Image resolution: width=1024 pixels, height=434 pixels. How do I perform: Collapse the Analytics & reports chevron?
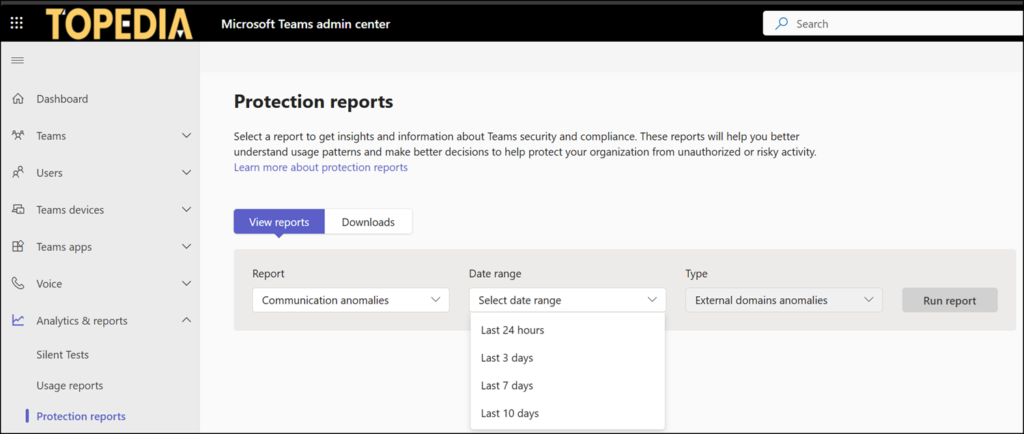186,320
